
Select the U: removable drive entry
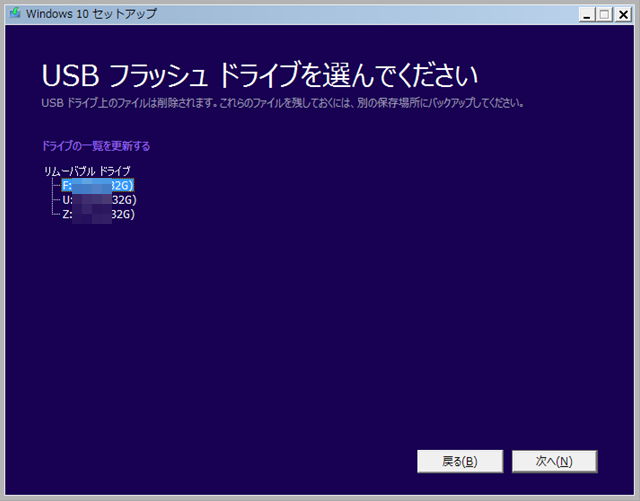click(99, 200)
